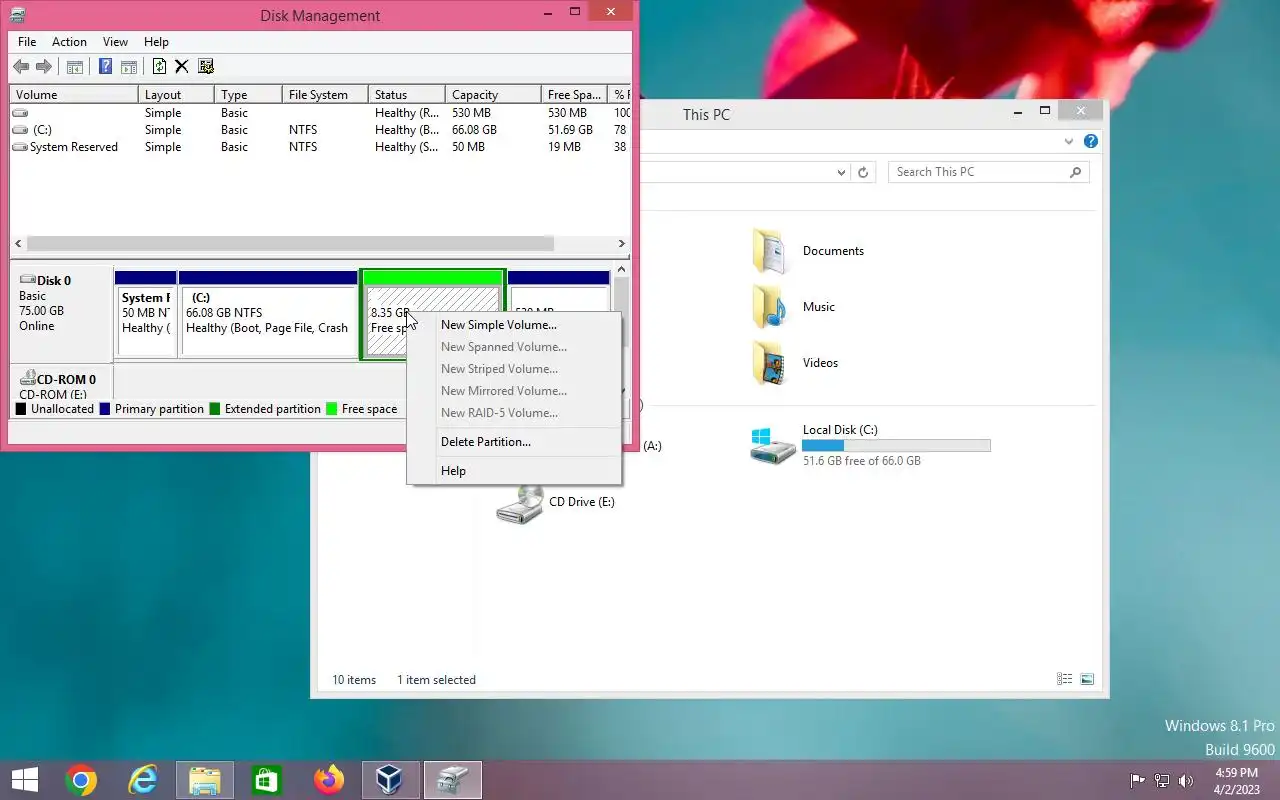
Task: Click the Action Center flag in system tray
Action: pyautogui.click(x=1137, y=780)
